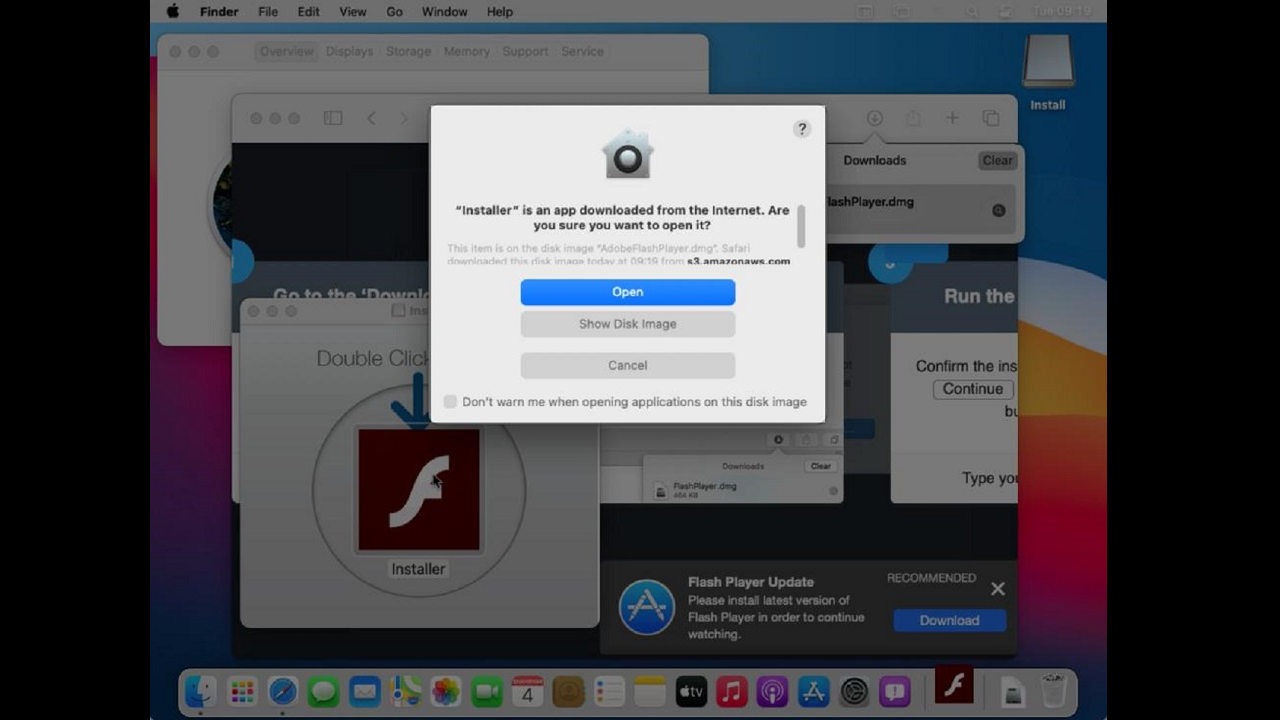Click Continue button in the web page
The height and width of the screenshot is (720, 1280).
973,389
